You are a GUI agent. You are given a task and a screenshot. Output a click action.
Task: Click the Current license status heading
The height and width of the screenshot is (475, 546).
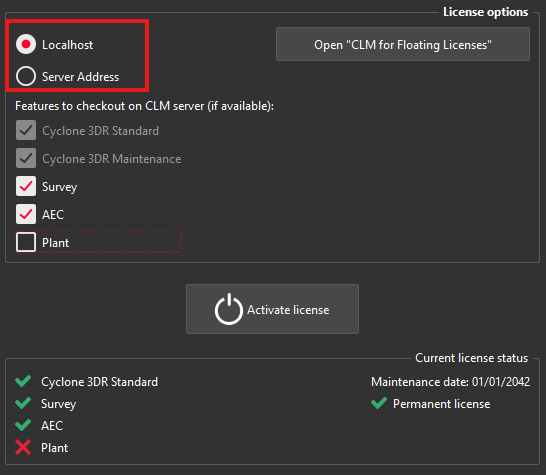pyautogui.click(x=471, y=358)
